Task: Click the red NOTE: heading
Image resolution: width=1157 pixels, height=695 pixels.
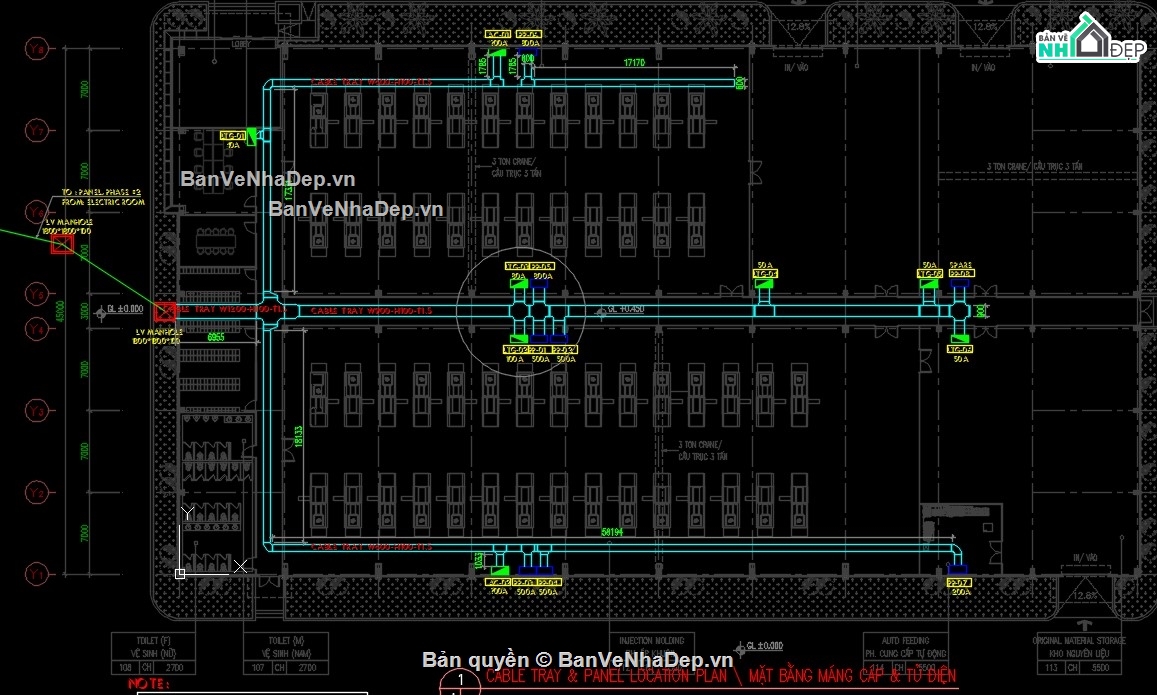Action: tap(152, 684)
